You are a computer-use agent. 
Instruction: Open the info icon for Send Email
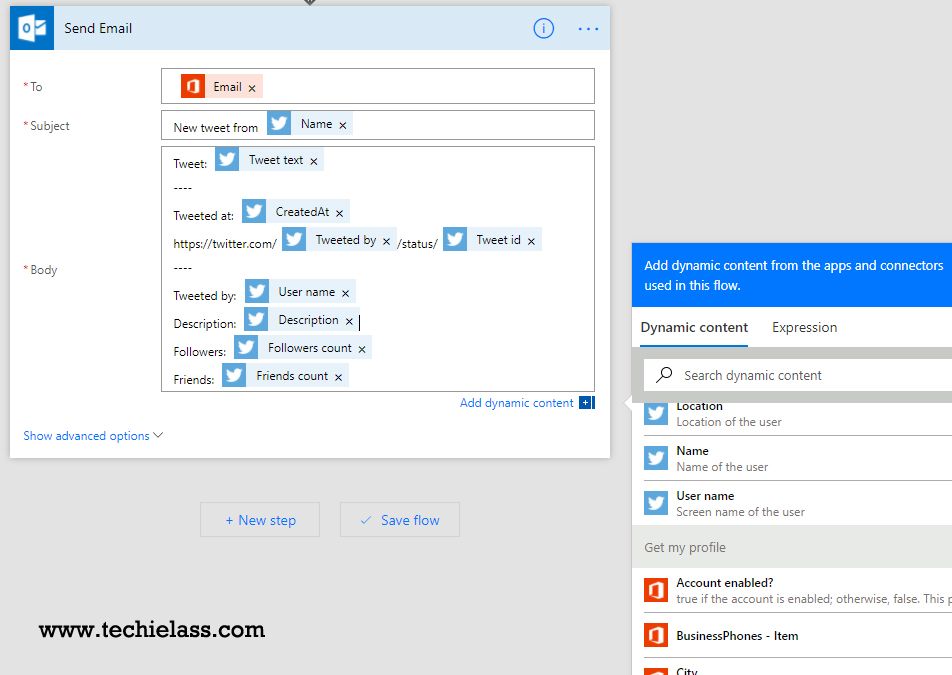point(543,28)
